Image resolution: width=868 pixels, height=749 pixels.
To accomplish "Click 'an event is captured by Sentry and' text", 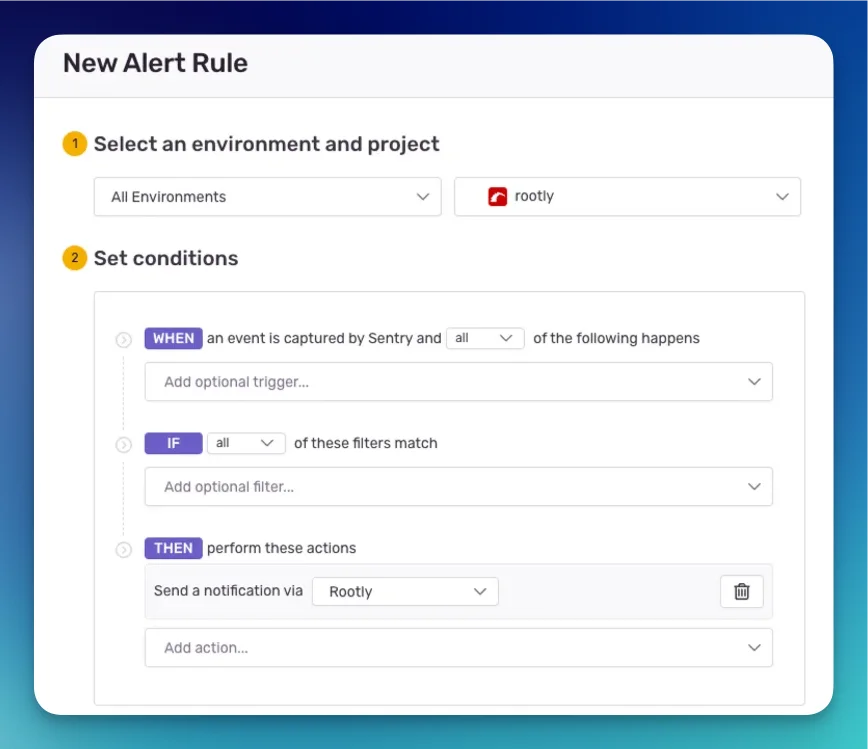I will [324, 338].
